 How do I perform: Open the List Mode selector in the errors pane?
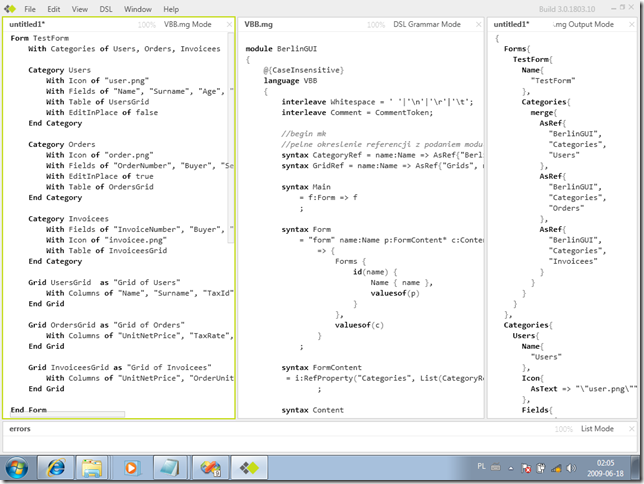click(596, 428)
